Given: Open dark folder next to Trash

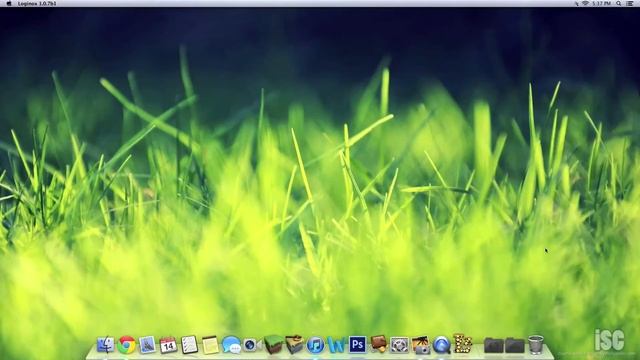Looking at the screenshot, I should click(515, 345).
